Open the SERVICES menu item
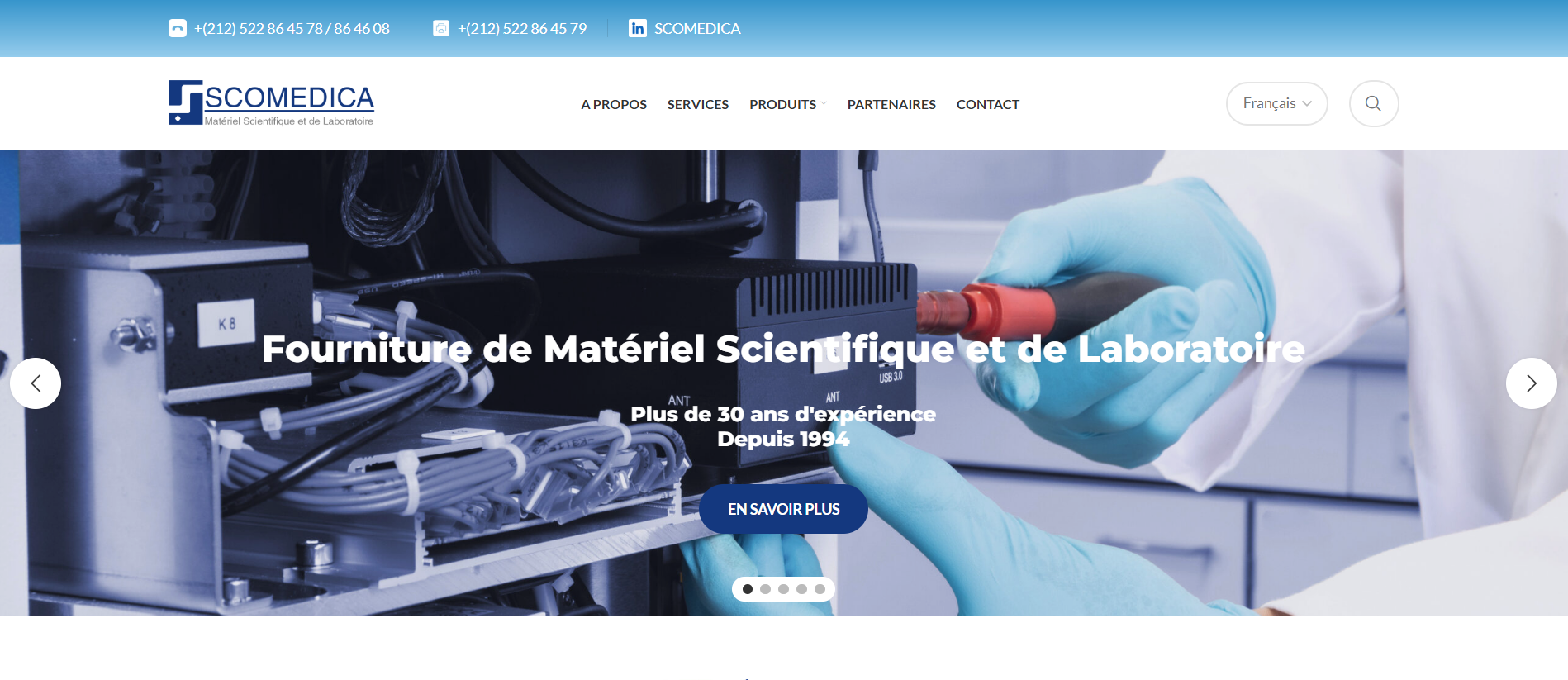1568x680 pixels. (698, 104)
